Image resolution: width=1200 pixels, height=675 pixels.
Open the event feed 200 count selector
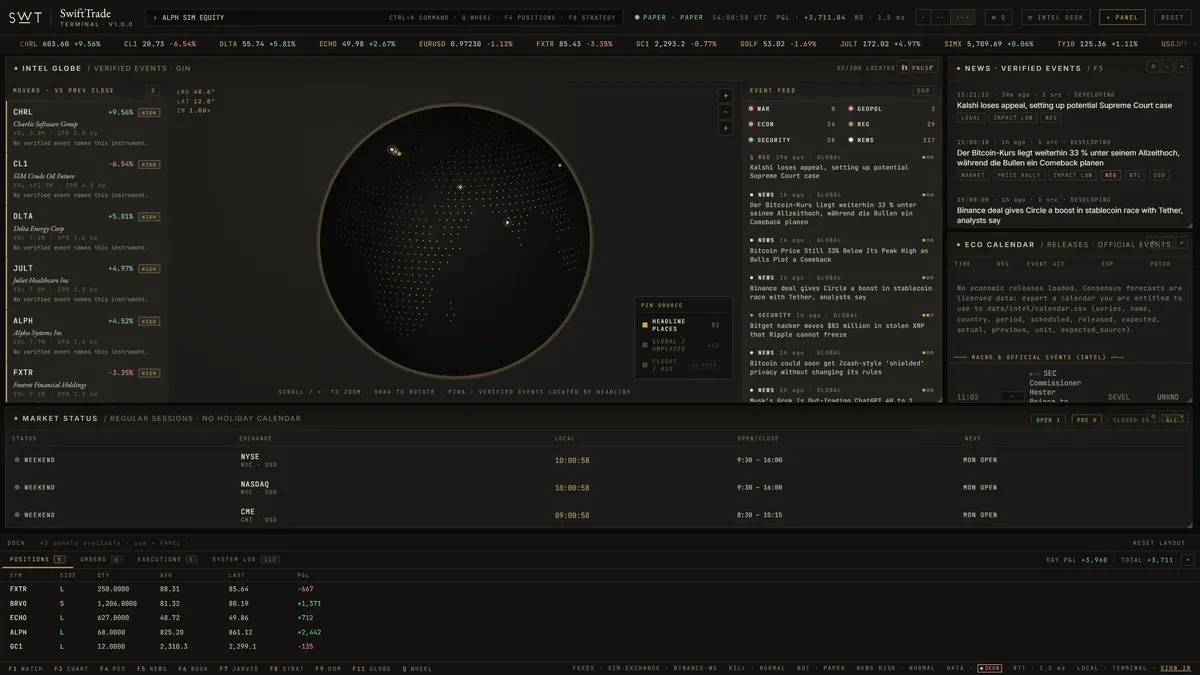pos(922,90)
